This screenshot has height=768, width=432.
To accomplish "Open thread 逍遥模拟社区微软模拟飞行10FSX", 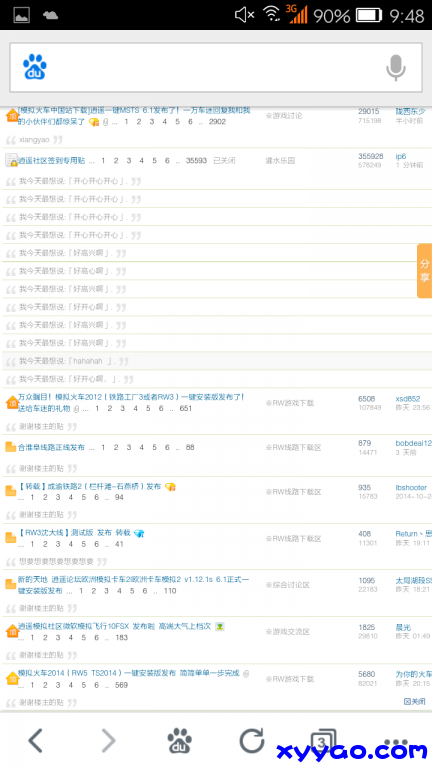I will (x=114, y=626).
